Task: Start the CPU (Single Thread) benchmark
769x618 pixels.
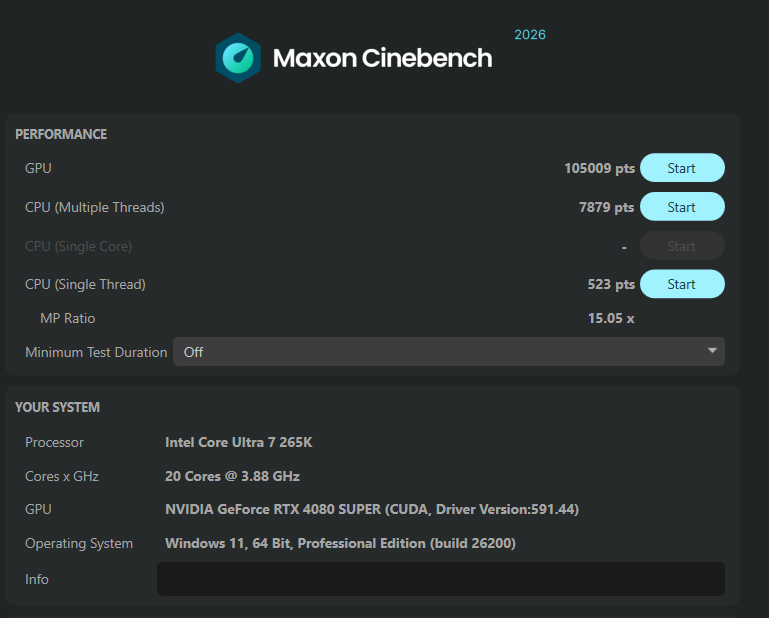Action: click(682, 284)
